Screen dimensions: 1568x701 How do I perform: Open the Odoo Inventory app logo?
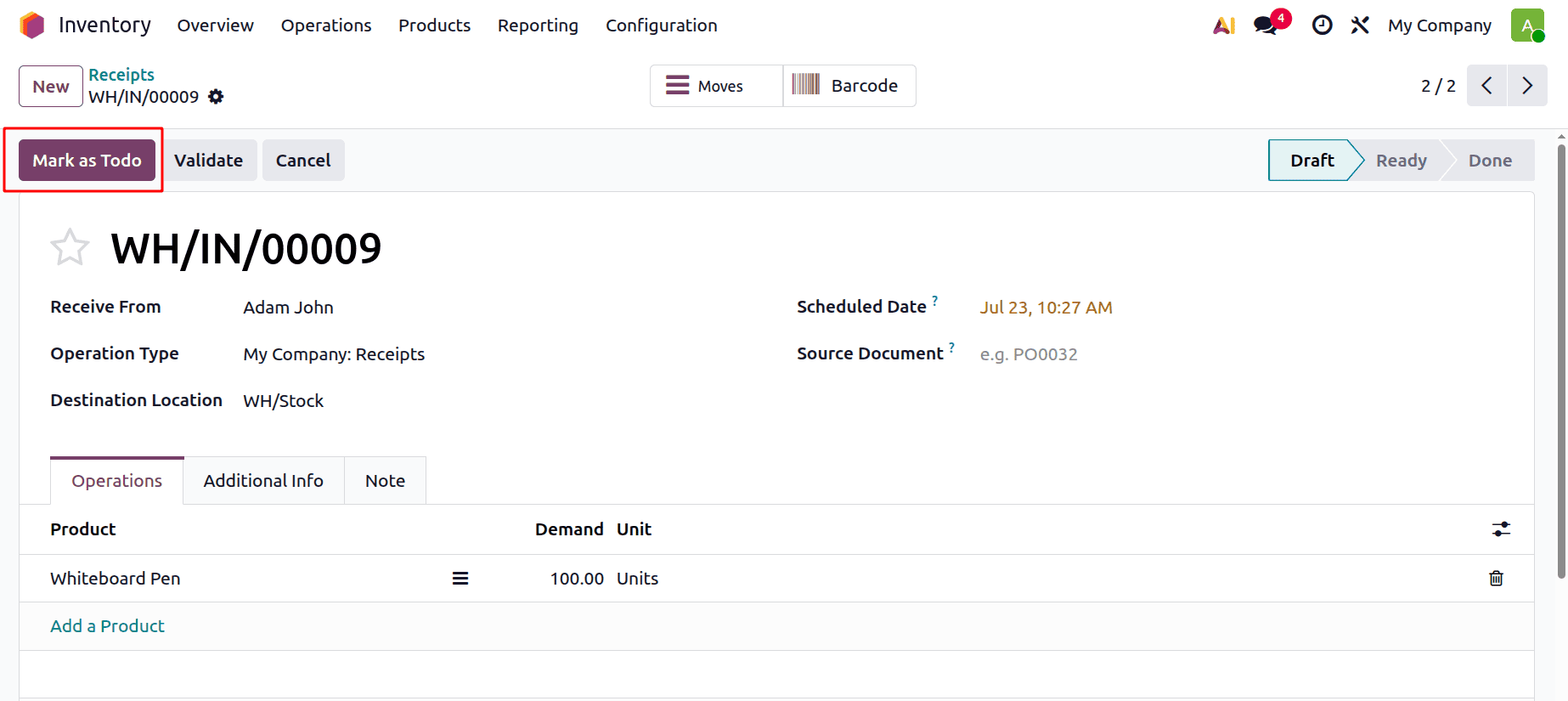coord(31,25)
